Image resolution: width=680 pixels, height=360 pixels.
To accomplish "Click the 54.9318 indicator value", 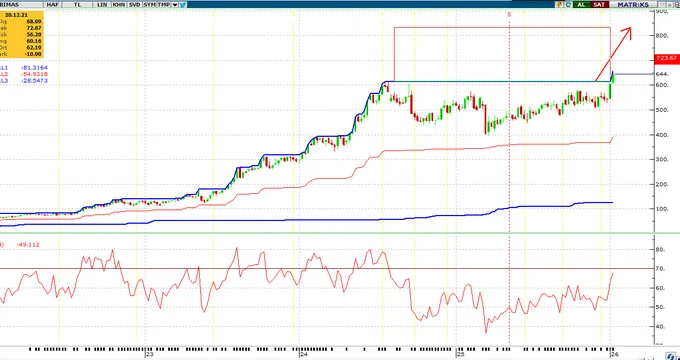I will pos(35,74).
